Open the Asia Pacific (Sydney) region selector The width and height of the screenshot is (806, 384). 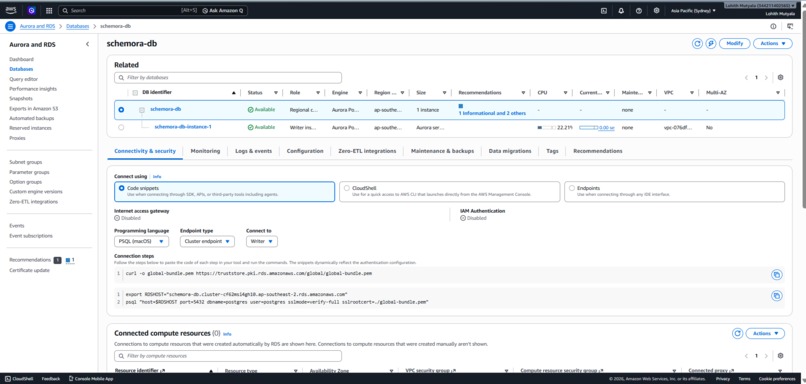coord(693,10)
